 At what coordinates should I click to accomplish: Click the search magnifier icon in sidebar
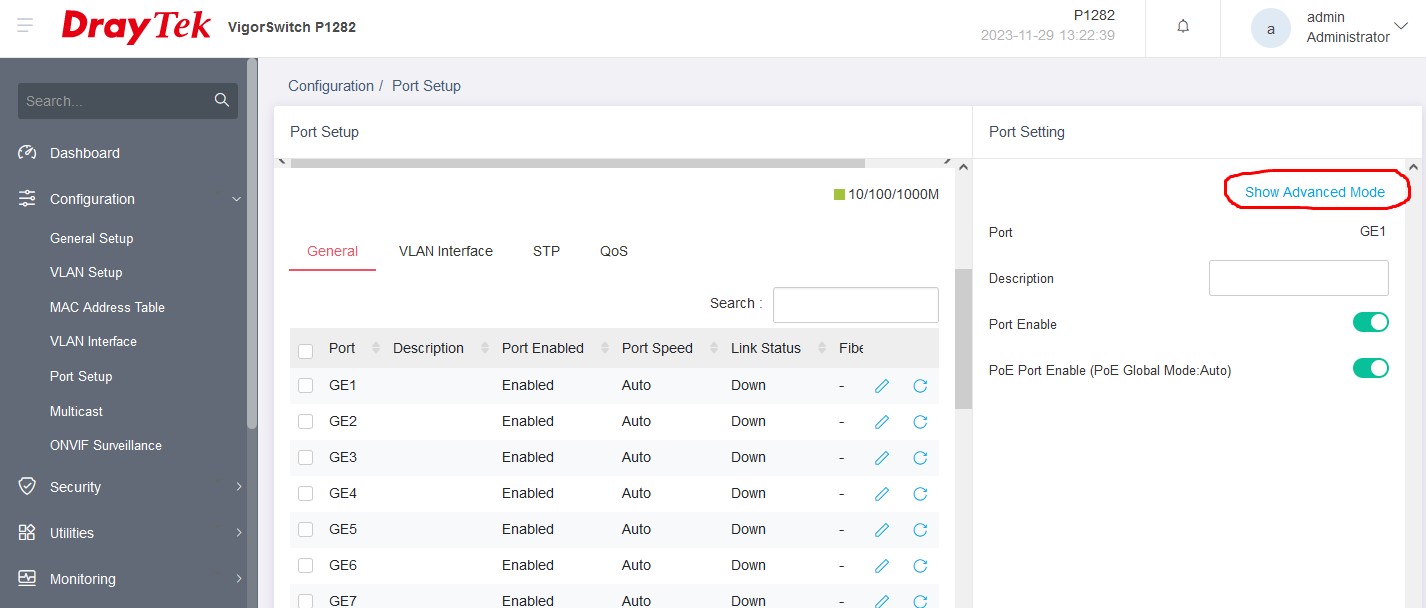222,100
